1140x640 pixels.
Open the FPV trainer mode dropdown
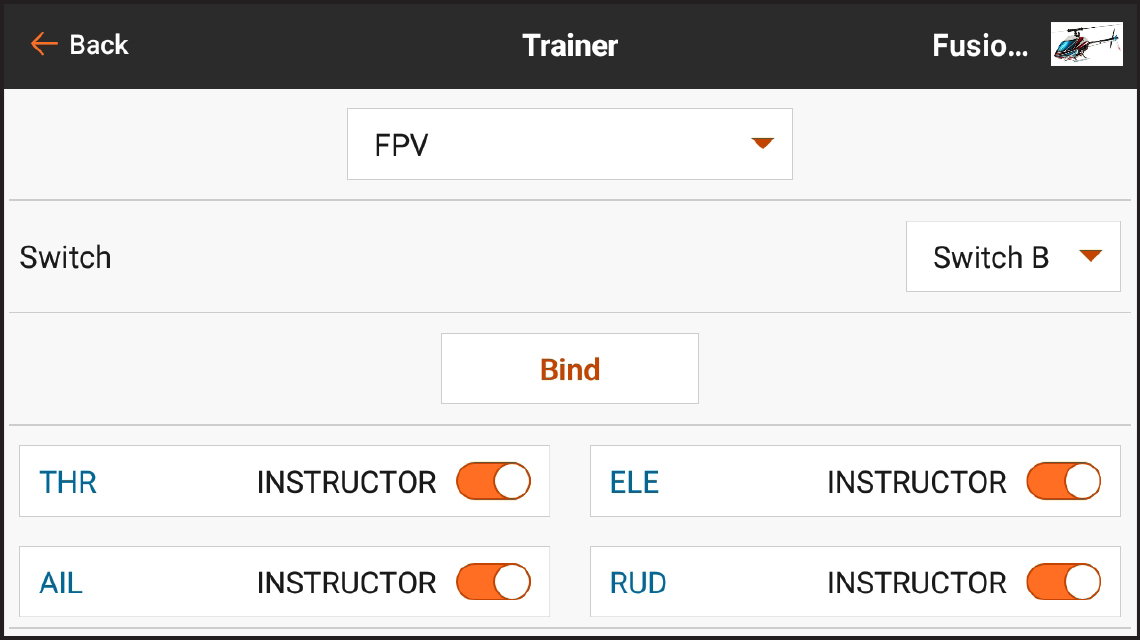(570, 143)
